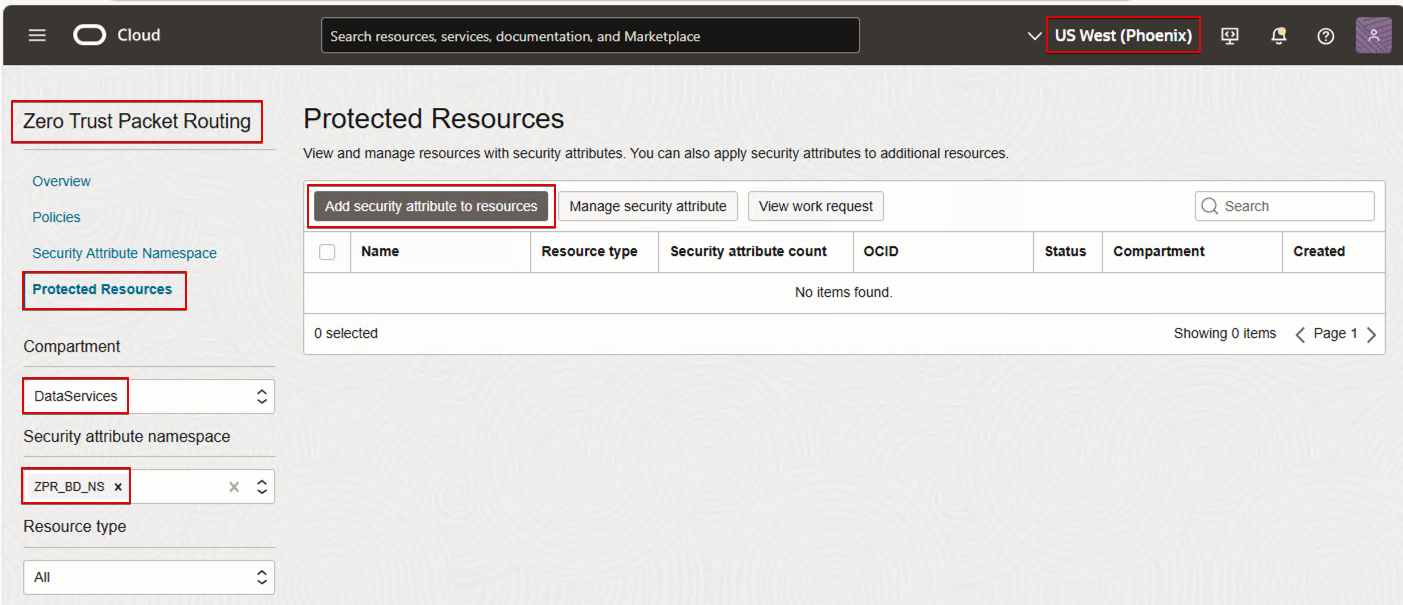Go to Overview in the sidebar
Viewport: 1403px width, 605px height.
(61, 181)
